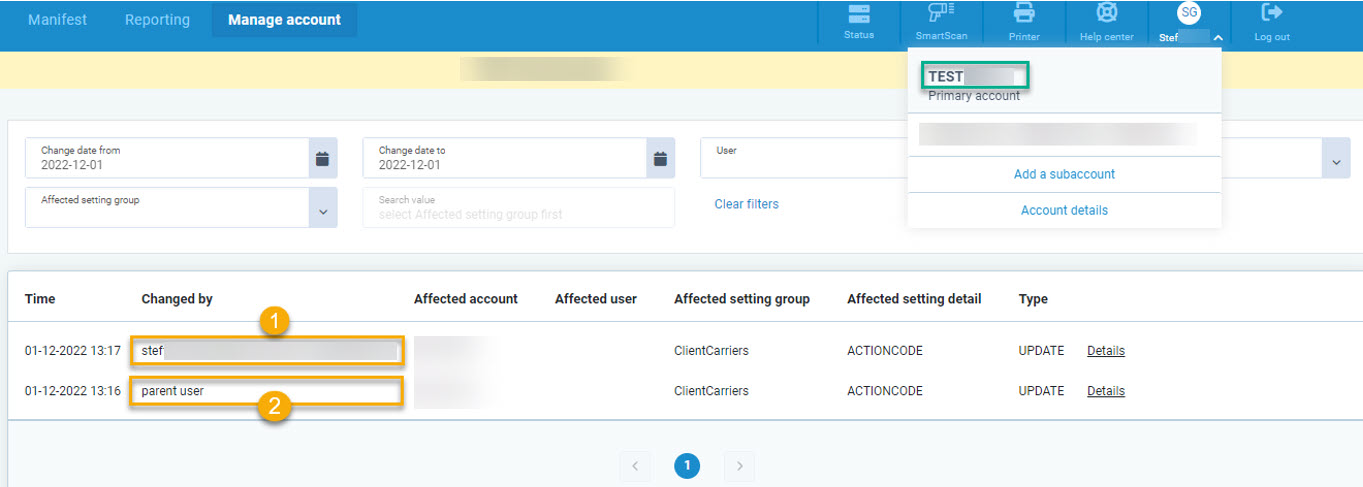
Task: Click the SG user avatar
Action: coord(1189,13)
